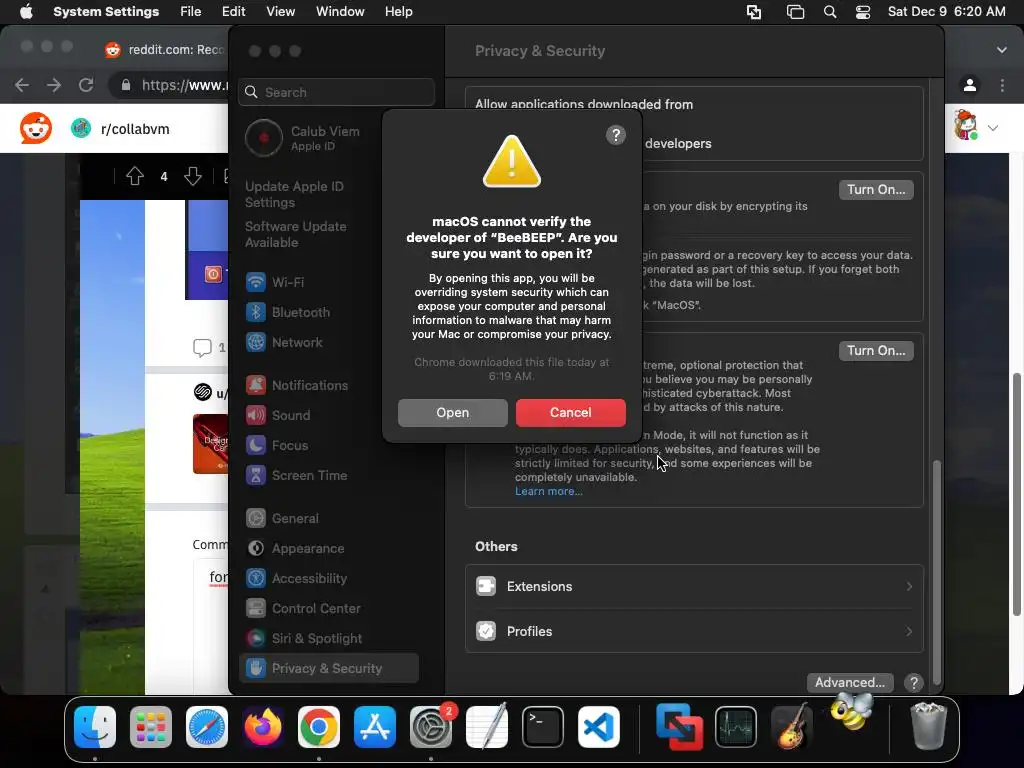Open the Chrome profile icon
This screenshot has width=1024, height=768.
coord(970,85)
